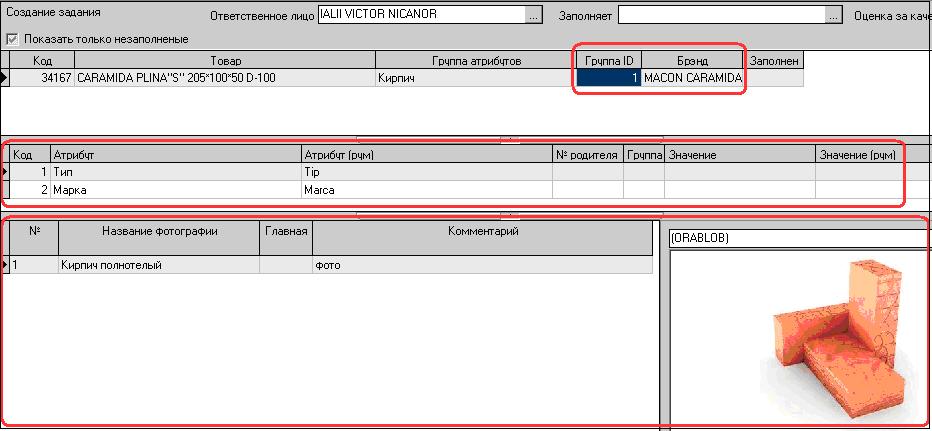
Task: Click the Ответственное лицо input field
Action: 422,15
